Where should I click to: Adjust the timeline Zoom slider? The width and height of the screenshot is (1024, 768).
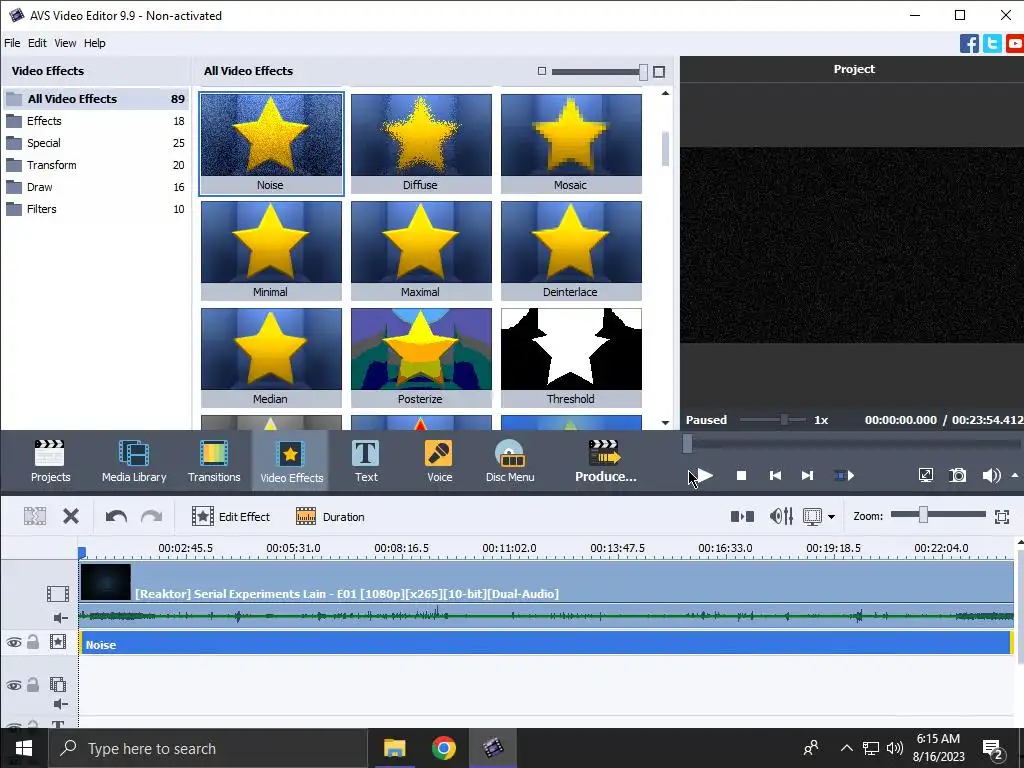click(x=923, y=515)
